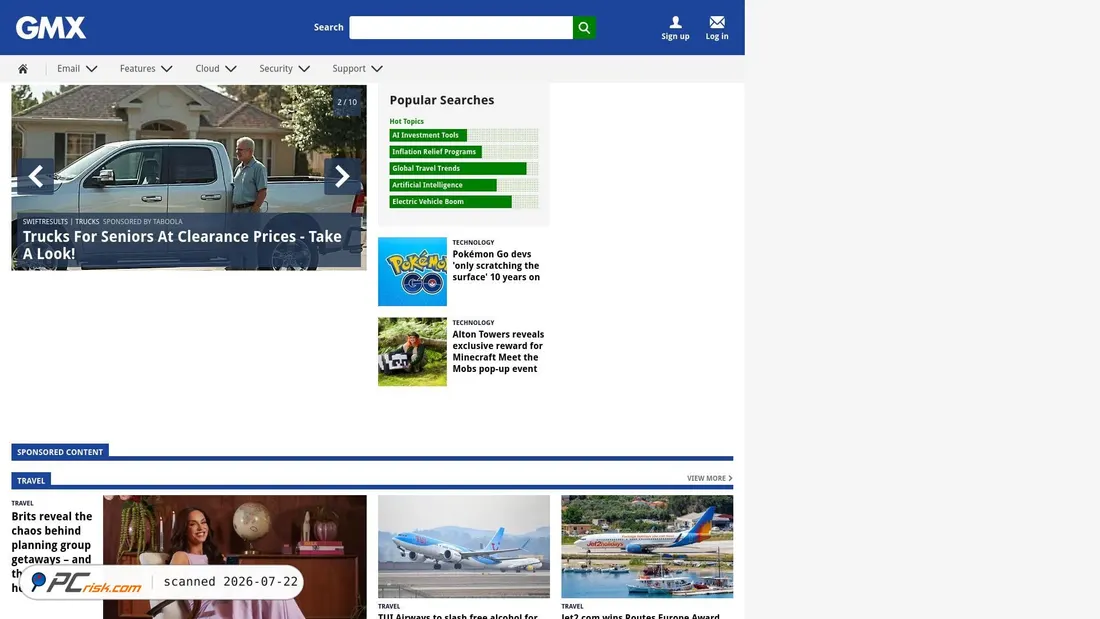Click the Log in envelope icon
Viewport: 1100px width, 619px height.
(716, 22)
